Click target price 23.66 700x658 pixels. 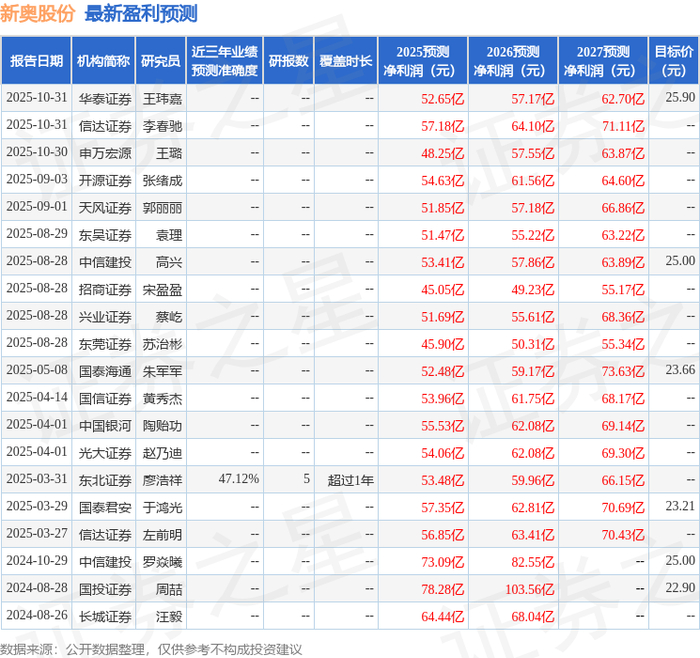point(680,370)
